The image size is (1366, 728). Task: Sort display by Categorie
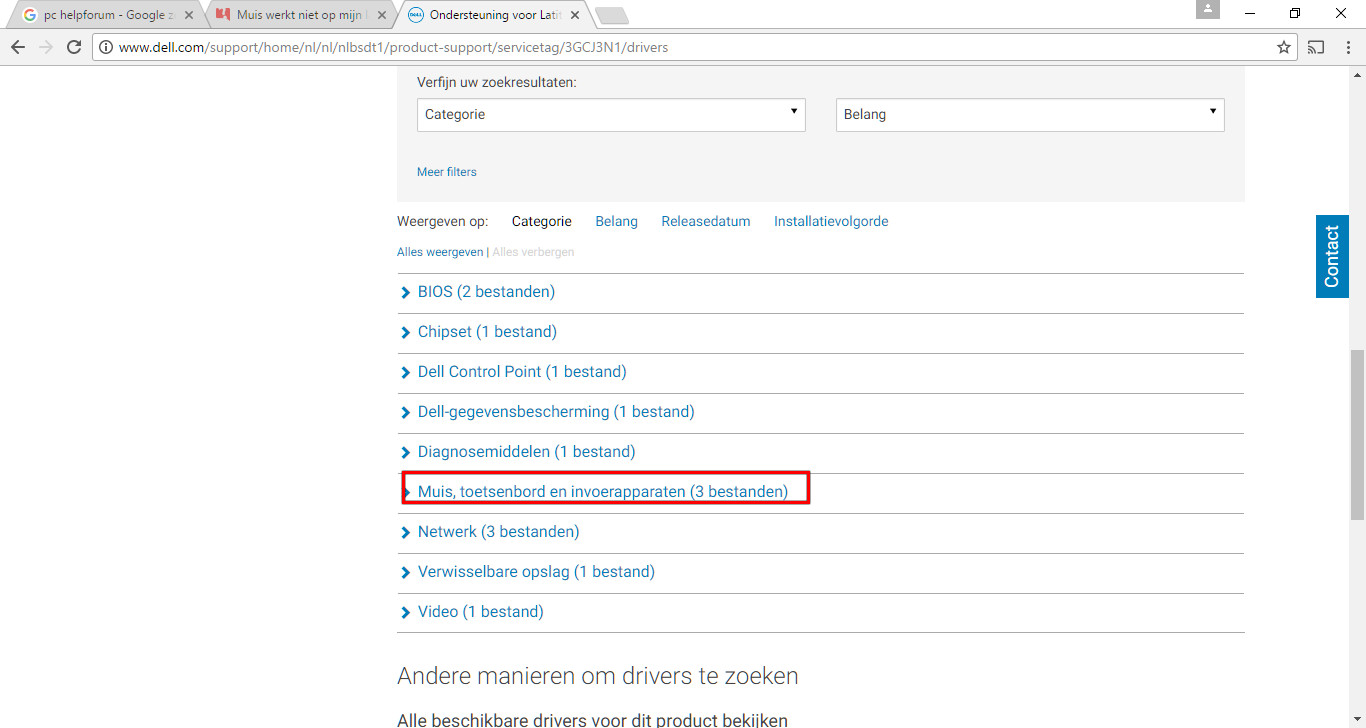click(x=542, y=221)
